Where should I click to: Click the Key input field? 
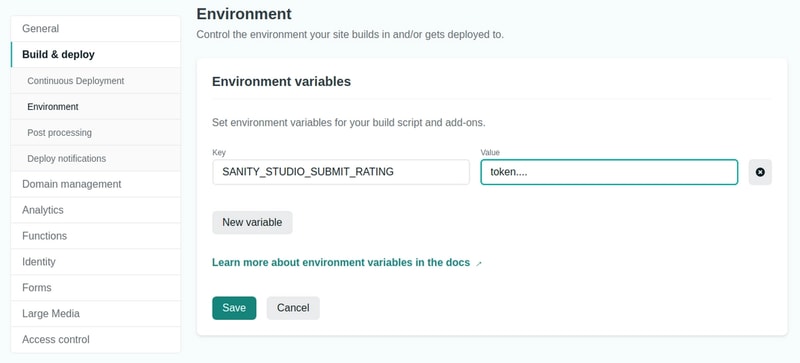(341, 172)
